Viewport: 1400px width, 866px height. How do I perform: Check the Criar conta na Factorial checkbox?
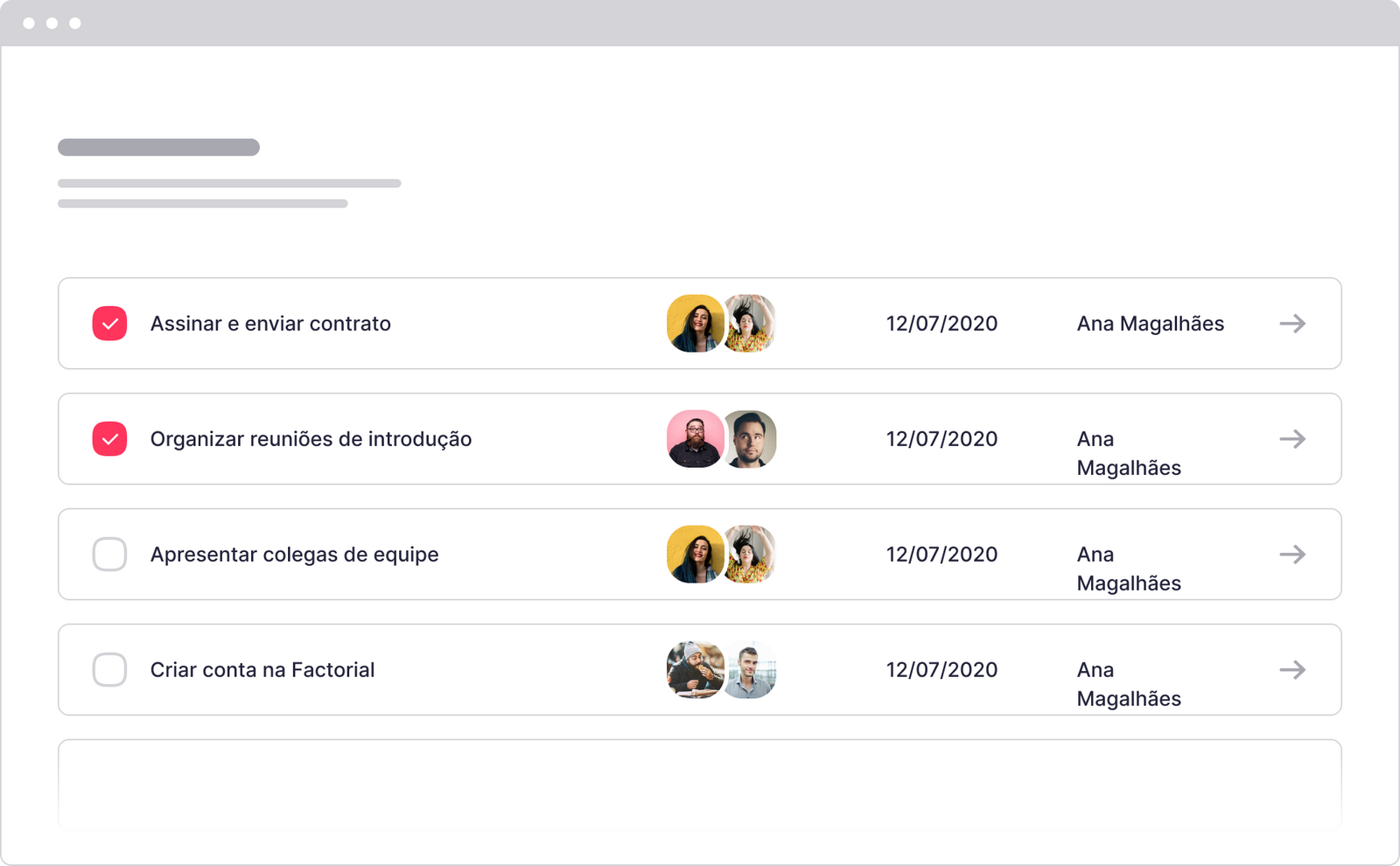[110, 670]
